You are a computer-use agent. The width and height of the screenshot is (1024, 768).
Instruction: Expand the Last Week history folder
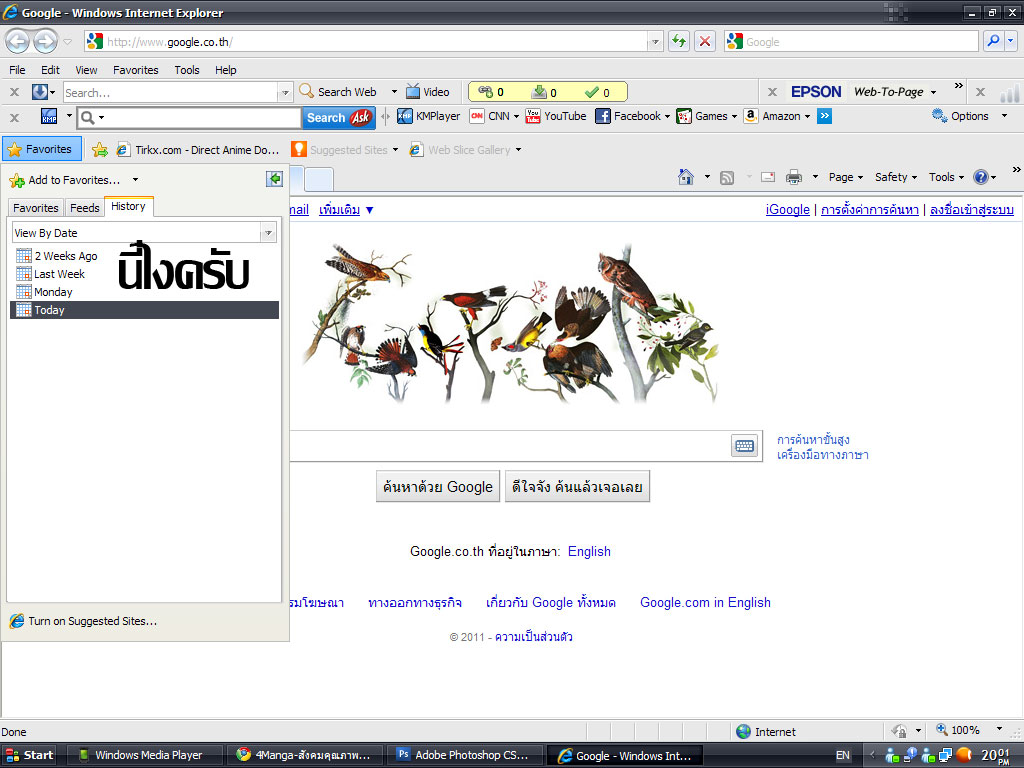pyautogui.click(x=51, y=274)
